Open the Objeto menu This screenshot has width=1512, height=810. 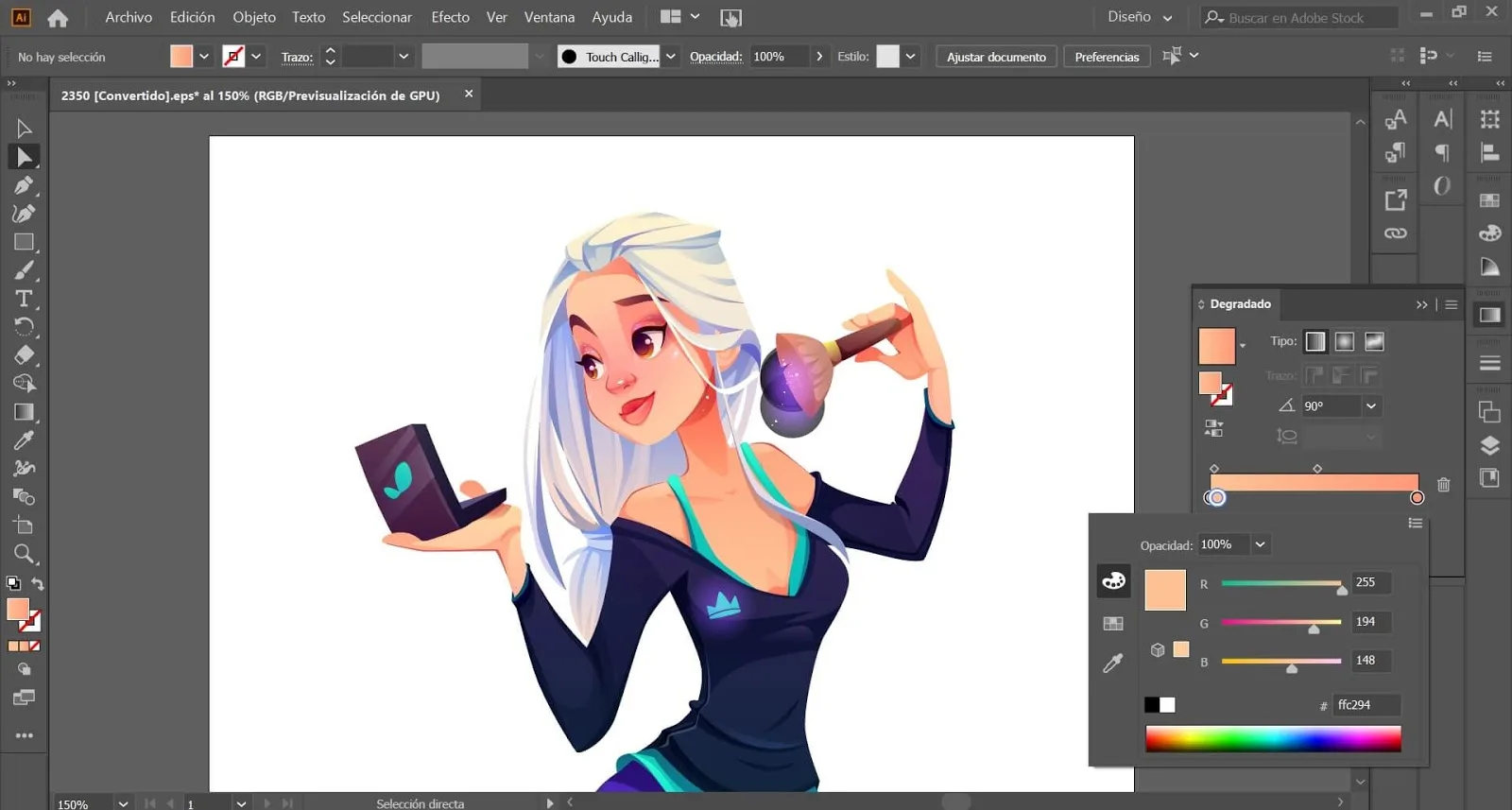coord(254,17)
